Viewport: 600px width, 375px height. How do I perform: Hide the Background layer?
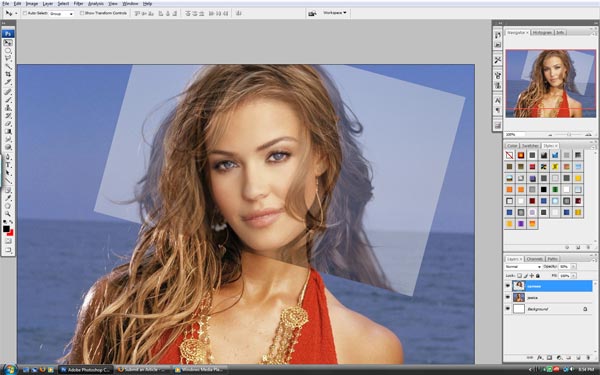tap(508, 308)
